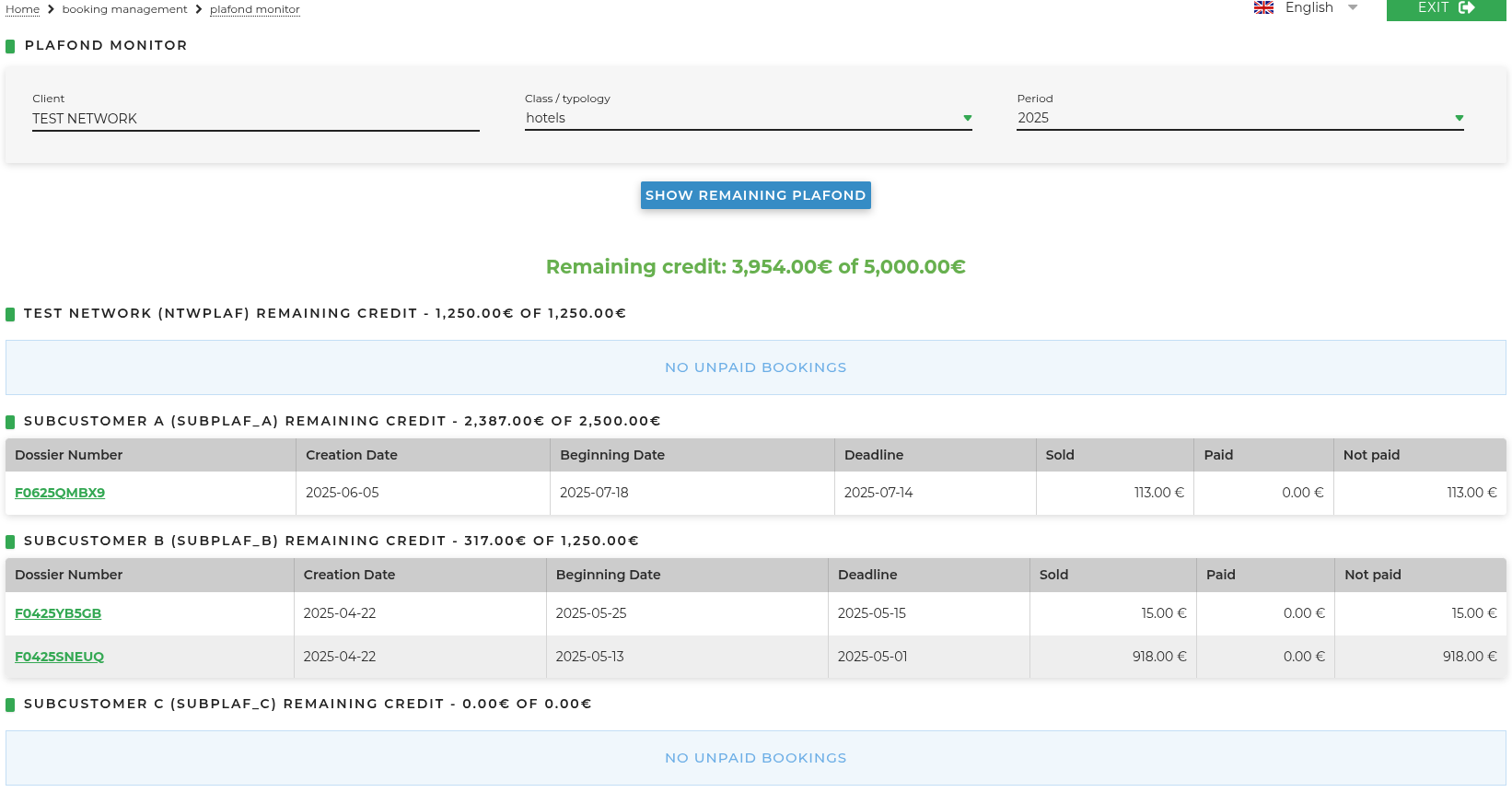Expand the Class / typology hotels dropdown
The width and height of the screenshot is (1512, 804).
point(749,118)
